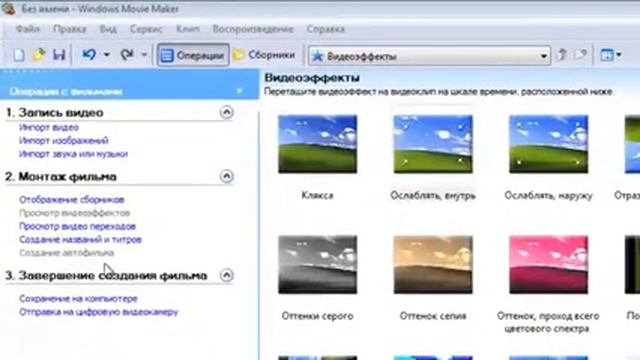Viewport: 640px width, 360px height.
Task: Click the Отображение сборников link
Action: coord(72,200)
